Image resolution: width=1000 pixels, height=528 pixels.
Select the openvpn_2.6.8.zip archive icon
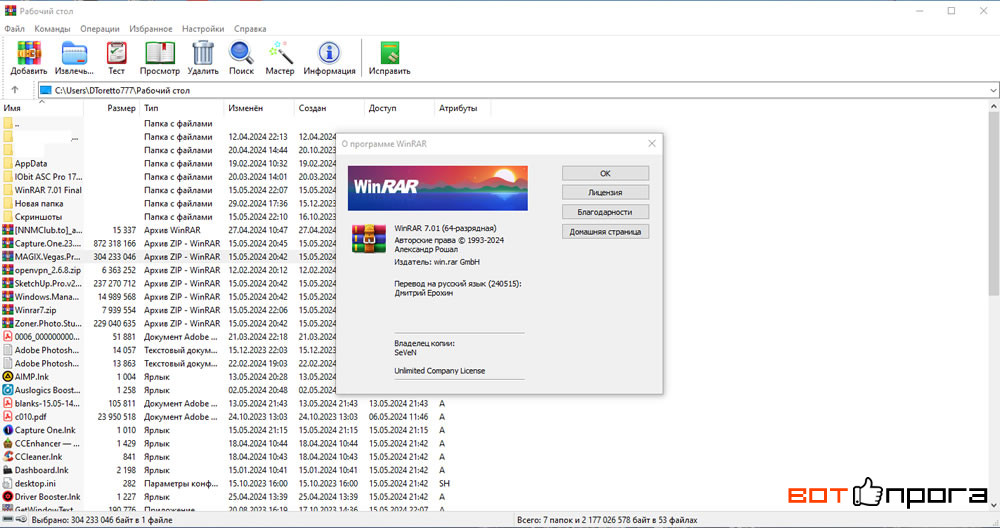point(8,270)
